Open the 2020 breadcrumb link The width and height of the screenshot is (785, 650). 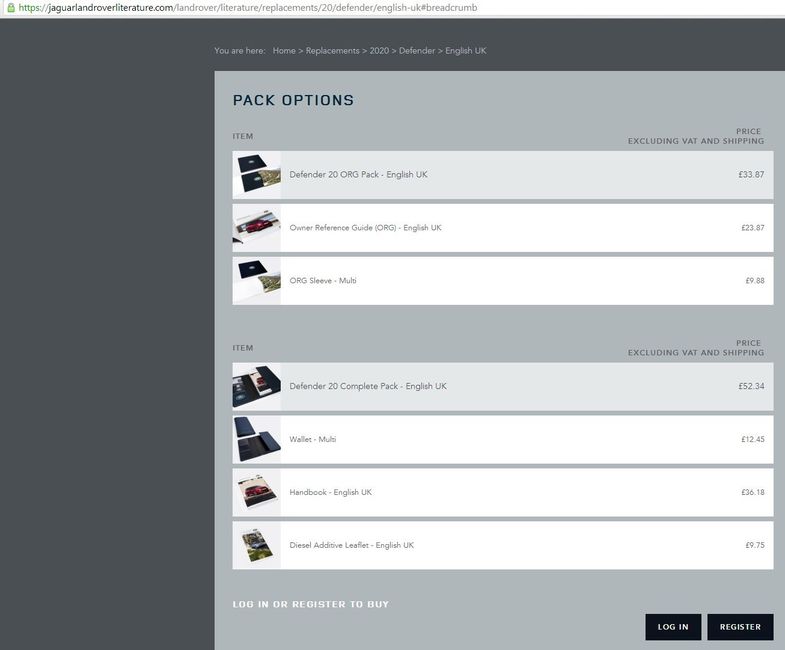click(379, 51)
